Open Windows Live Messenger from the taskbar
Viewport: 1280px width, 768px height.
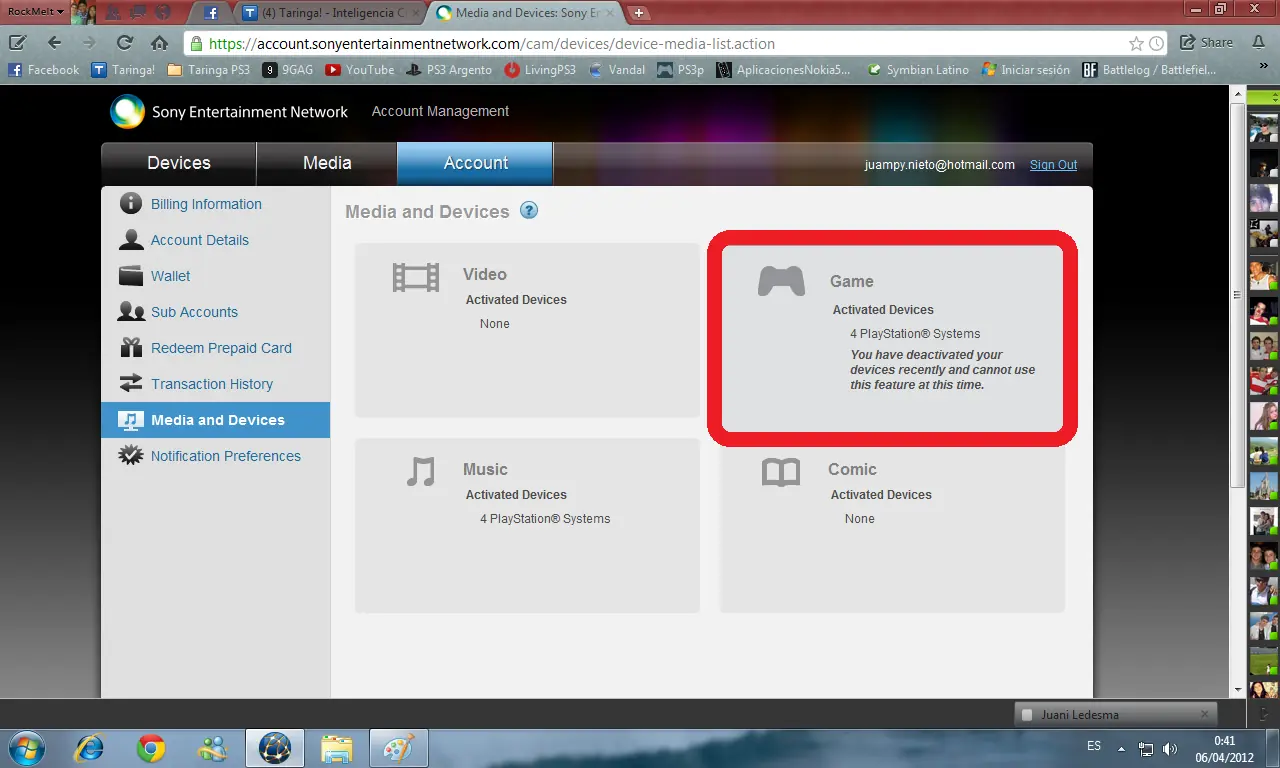pos(213,748)
